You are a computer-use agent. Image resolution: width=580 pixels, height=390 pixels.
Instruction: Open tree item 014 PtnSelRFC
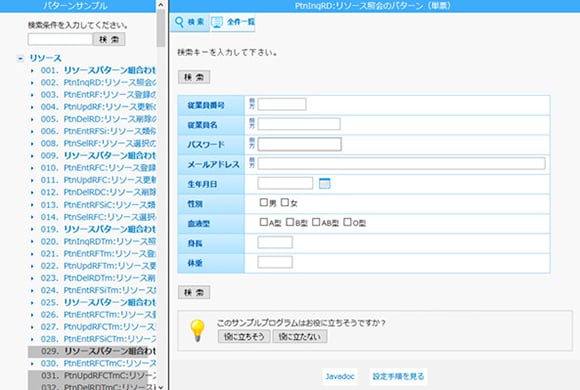coord(98,217)
